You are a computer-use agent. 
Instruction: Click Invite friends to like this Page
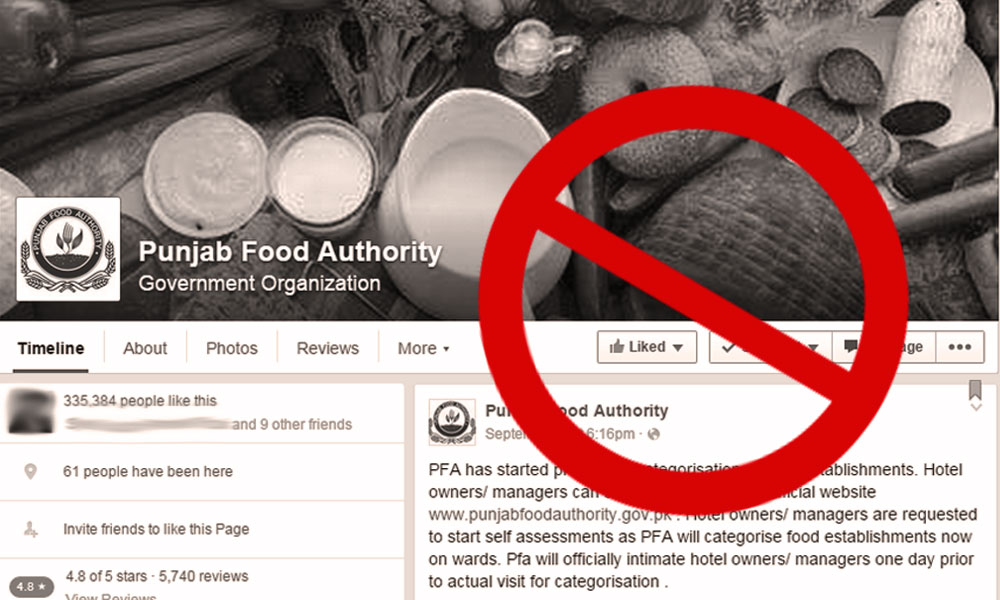(x=156, y=529)
